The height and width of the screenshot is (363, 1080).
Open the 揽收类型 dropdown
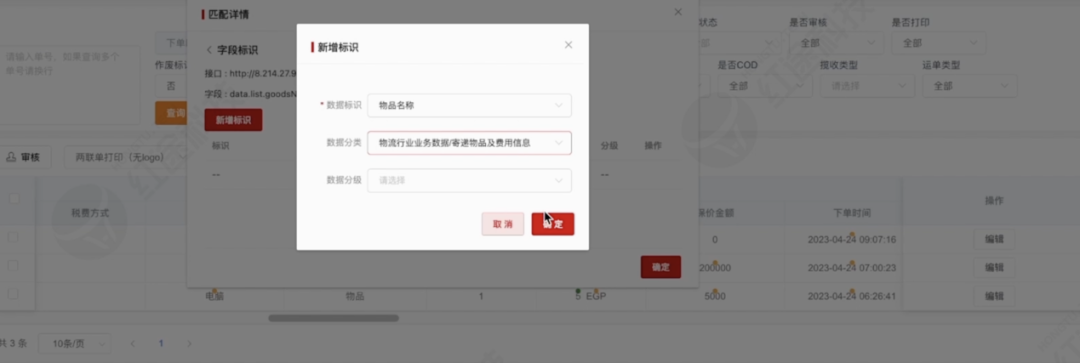[867, 86]
